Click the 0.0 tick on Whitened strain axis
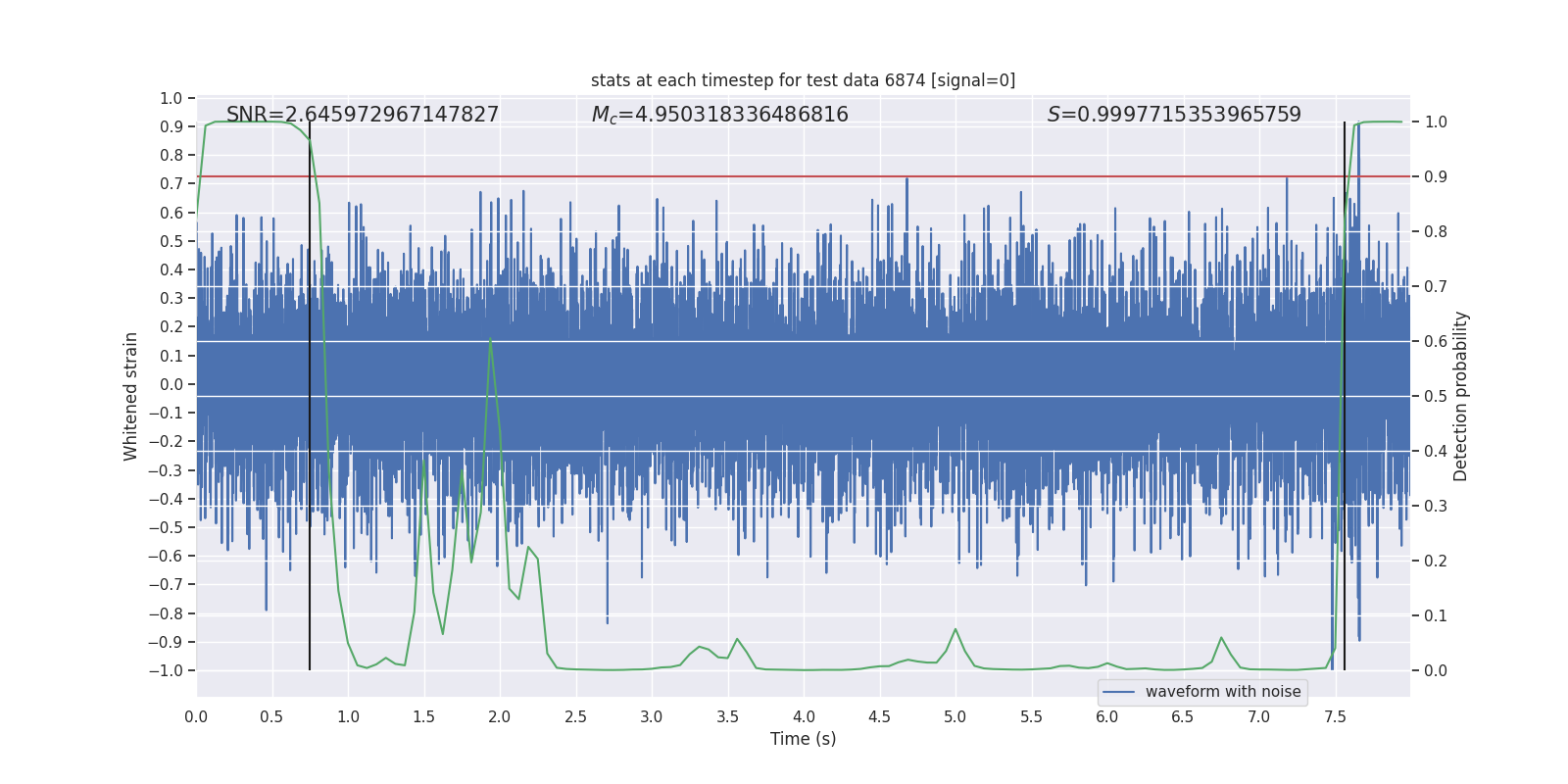The height and width of the screenshot is (784, 1568). pyautogui.click(x=171, y=384)
